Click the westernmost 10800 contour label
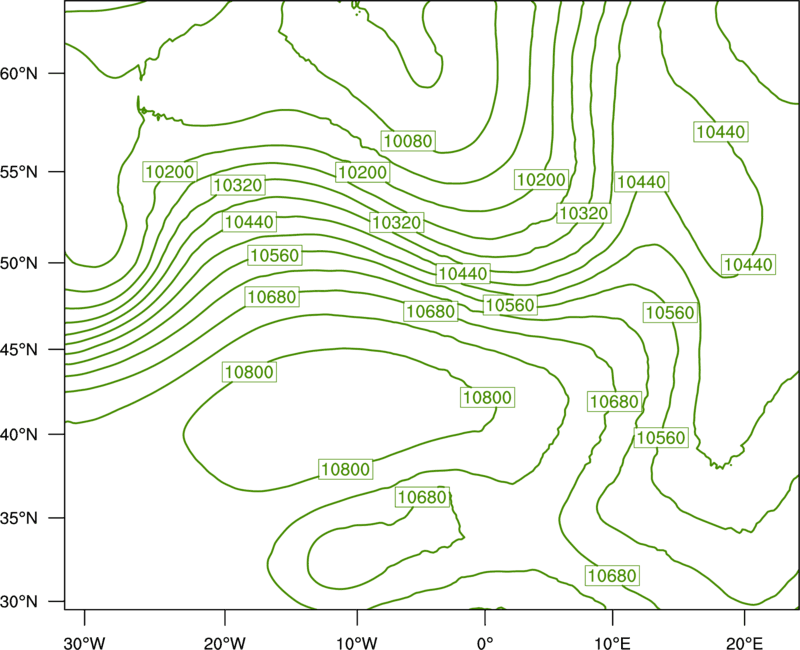Screen dimensions: 800x650 pos(249,372)
